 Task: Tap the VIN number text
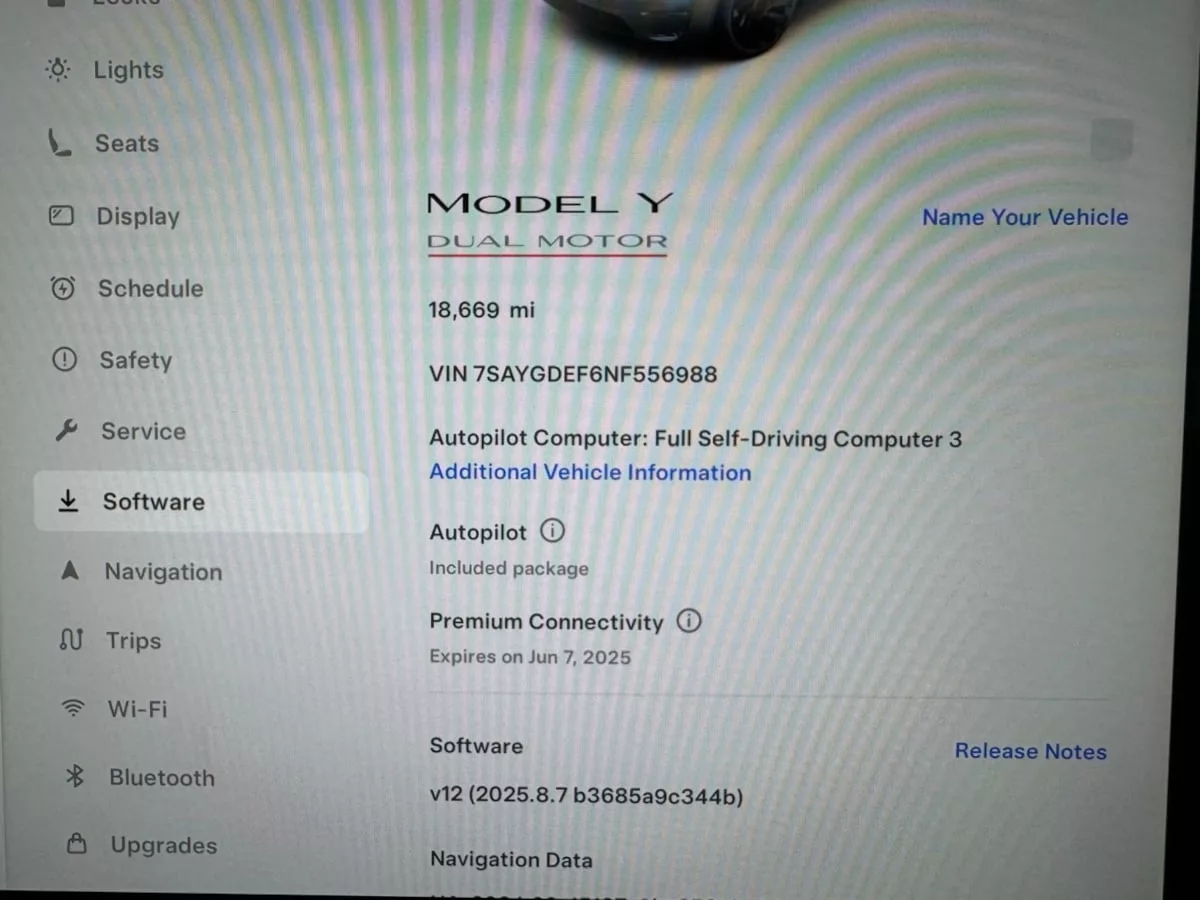(x=573, y=375)
